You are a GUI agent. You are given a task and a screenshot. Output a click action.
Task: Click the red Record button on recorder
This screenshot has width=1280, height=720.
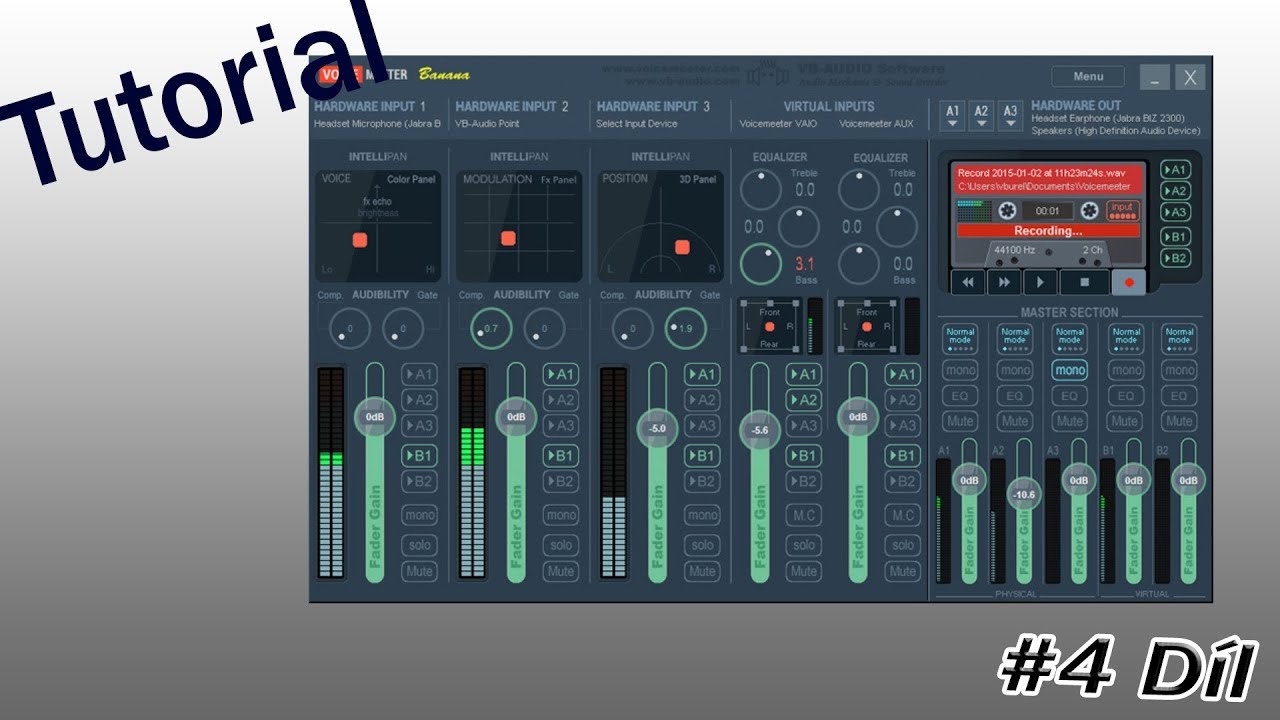(x=1129, y=282)
